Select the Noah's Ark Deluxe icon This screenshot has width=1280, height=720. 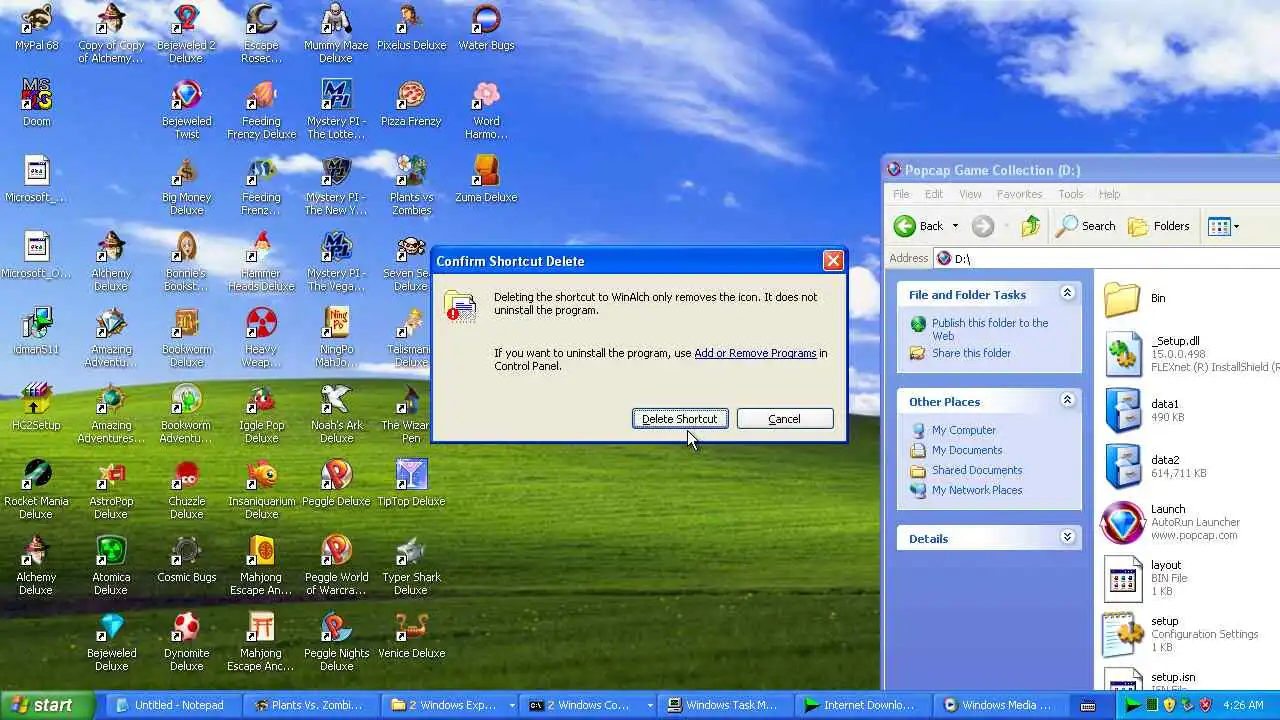point(336,414)
